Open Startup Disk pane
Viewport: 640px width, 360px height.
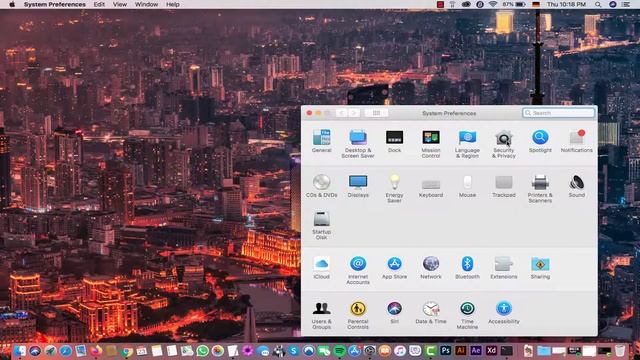(x=322, y=225)
